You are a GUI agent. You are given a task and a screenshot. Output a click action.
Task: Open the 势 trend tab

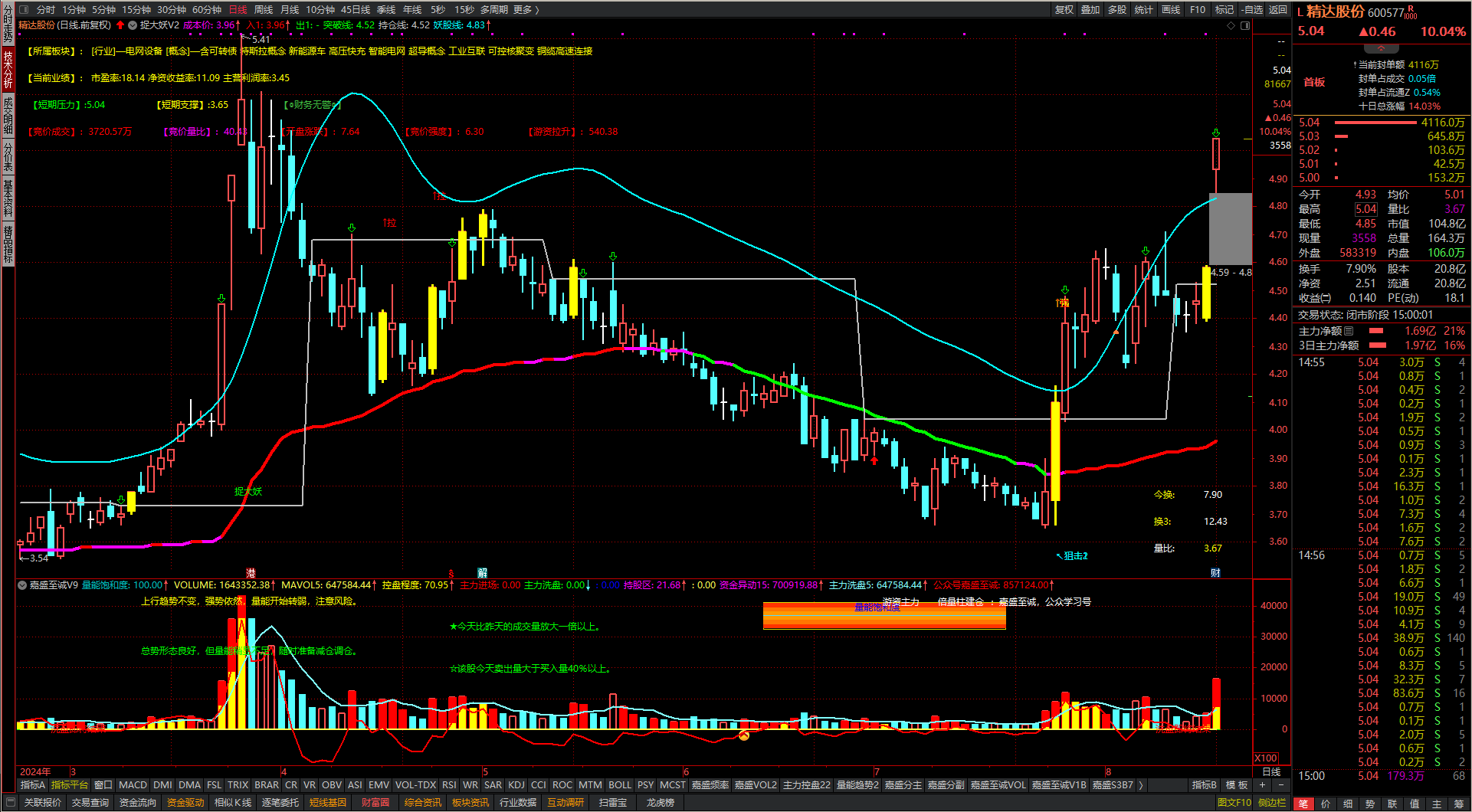coord(1370,804)
